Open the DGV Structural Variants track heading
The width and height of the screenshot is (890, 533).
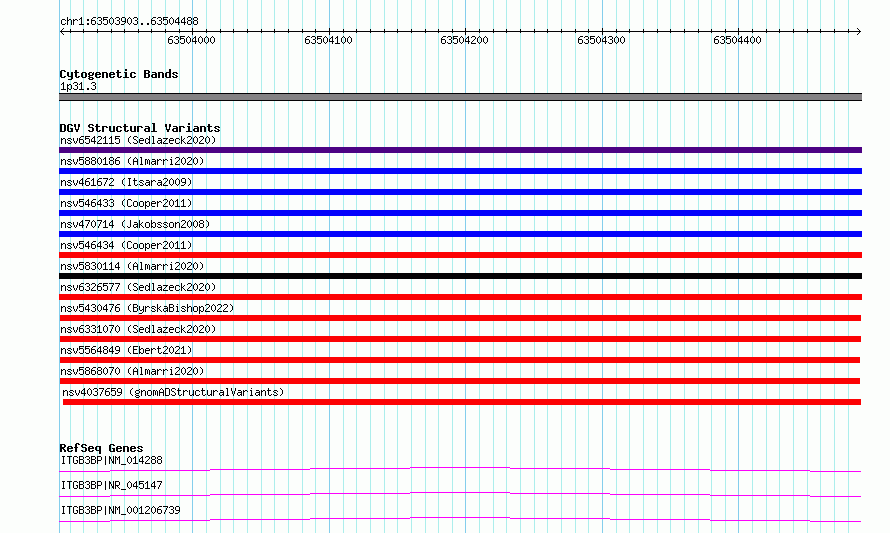tap(140, 128)
